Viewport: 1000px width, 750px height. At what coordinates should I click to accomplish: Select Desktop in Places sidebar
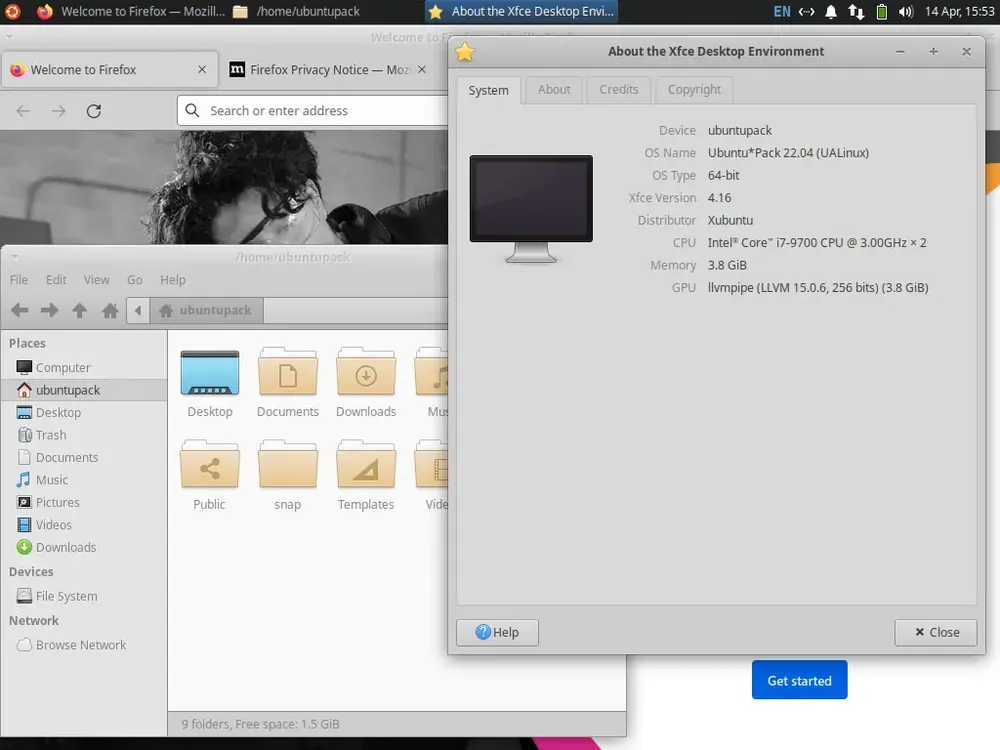(83, 413)
